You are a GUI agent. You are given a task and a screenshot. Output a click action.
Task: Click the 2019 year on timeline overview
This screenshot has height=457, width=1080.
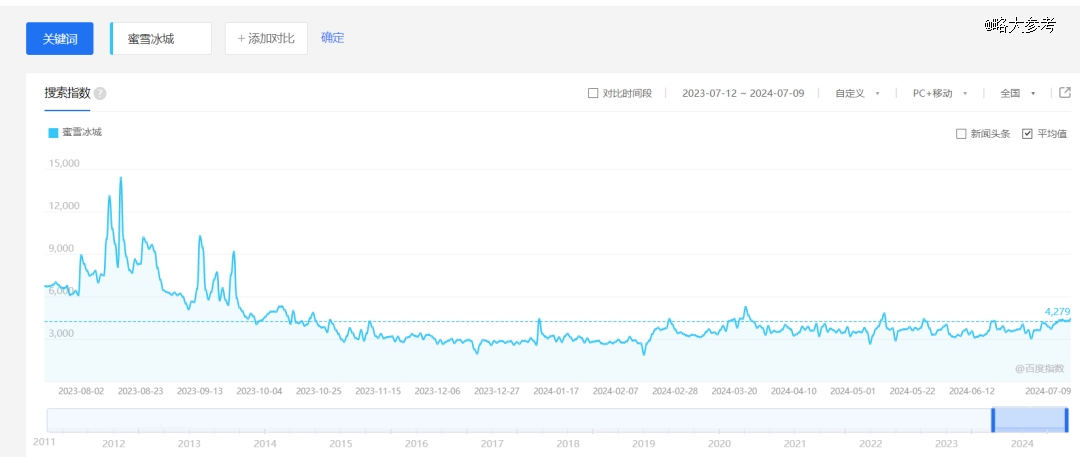coord(643,443)
